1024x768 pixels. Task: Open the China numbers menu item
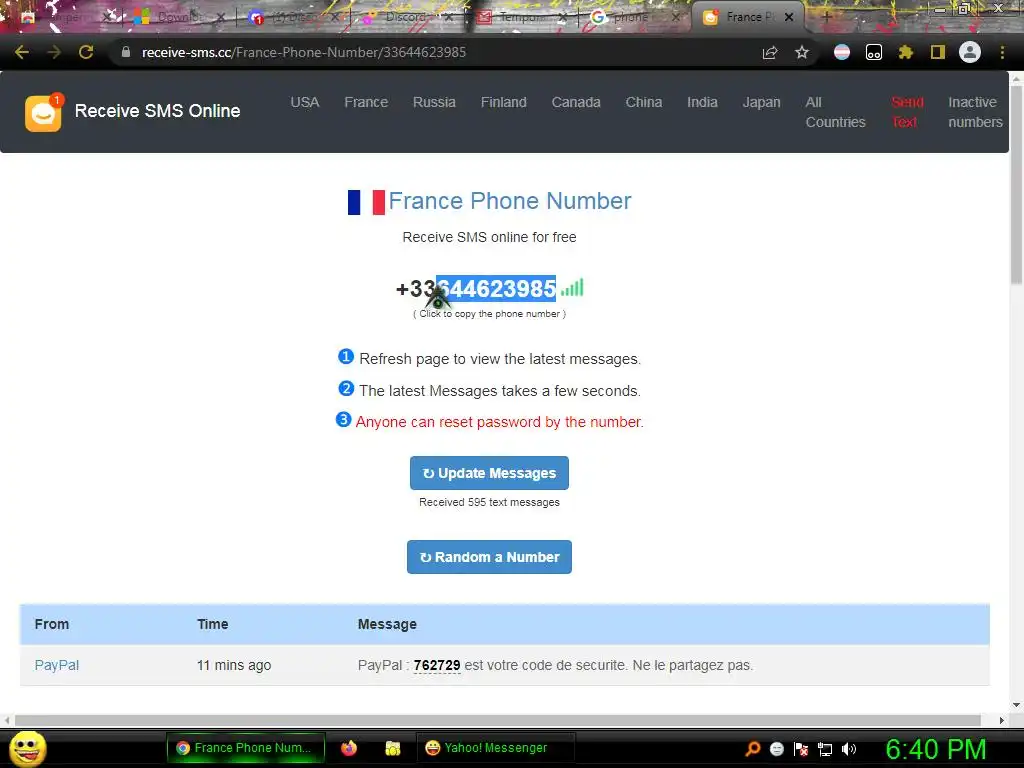(x=644, y=103)
